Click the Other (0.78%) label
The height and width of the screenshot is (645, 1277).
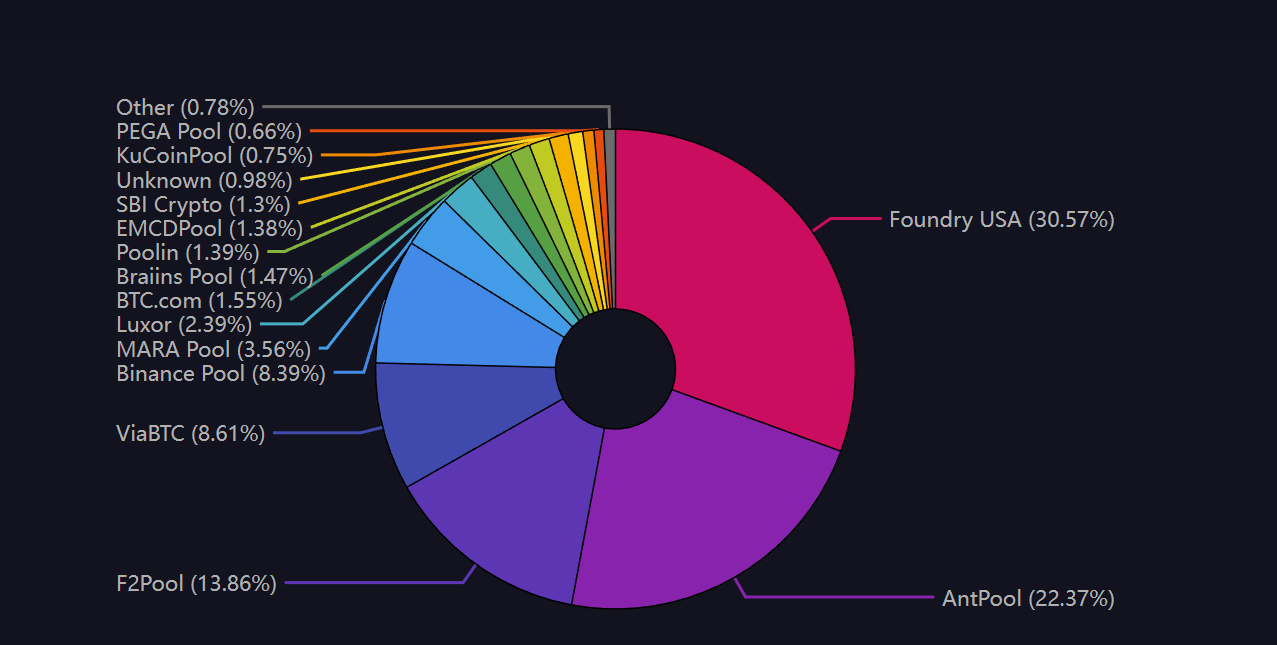tap(185, 106)
